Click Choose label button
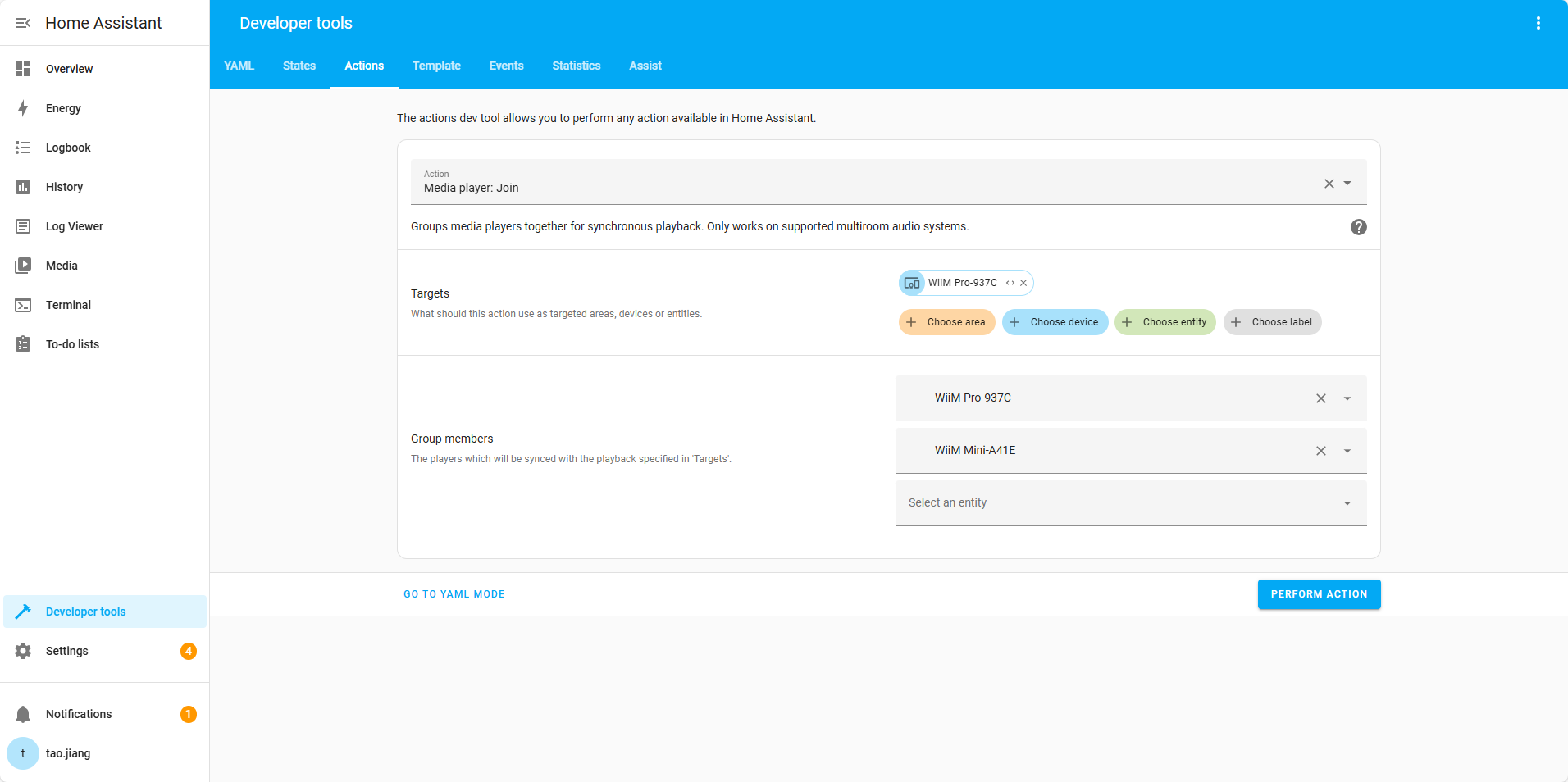The width and height of the screenshot is (1568, 782). [1273, 322]
